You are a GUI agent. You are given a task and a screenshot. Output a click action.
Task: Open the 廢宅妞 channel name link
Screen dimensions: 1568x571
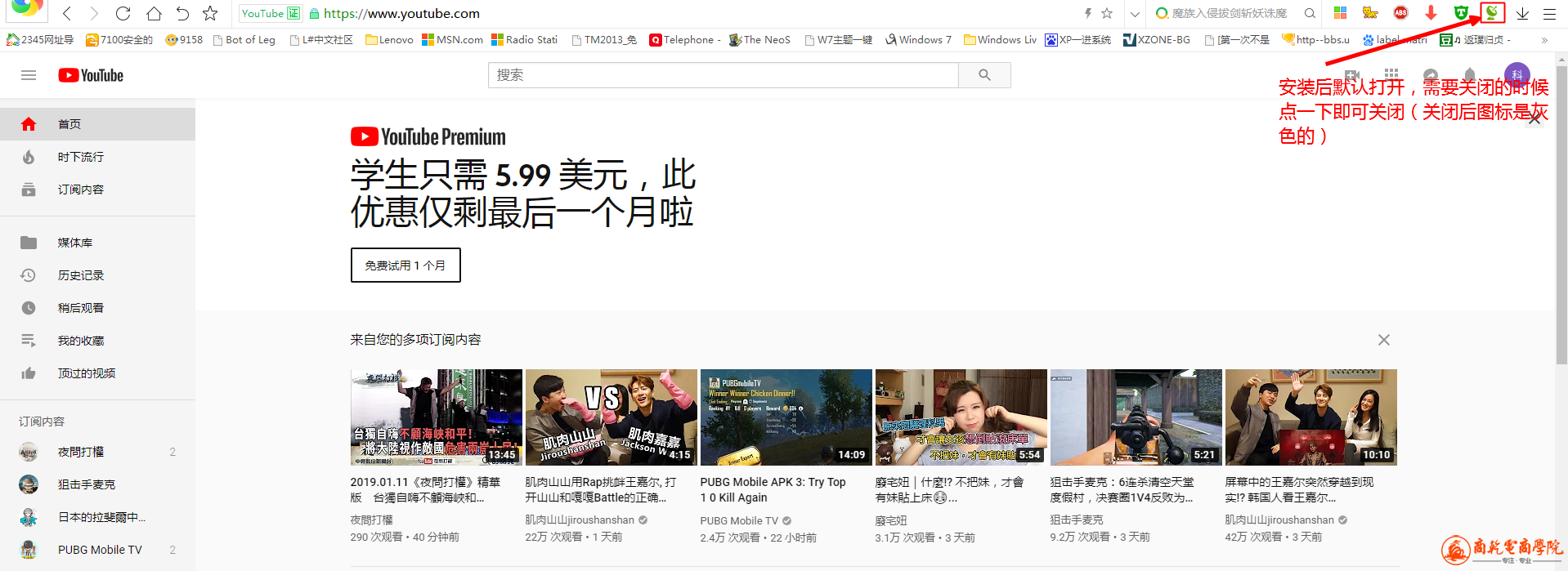(891, 520)
